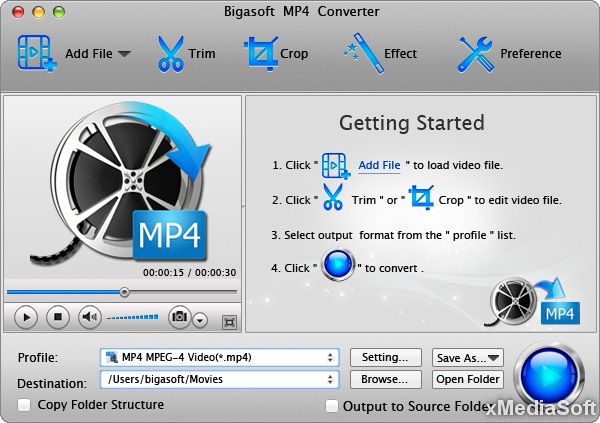Click the Destination: label
Screen dimensions: 600x423
52,383
